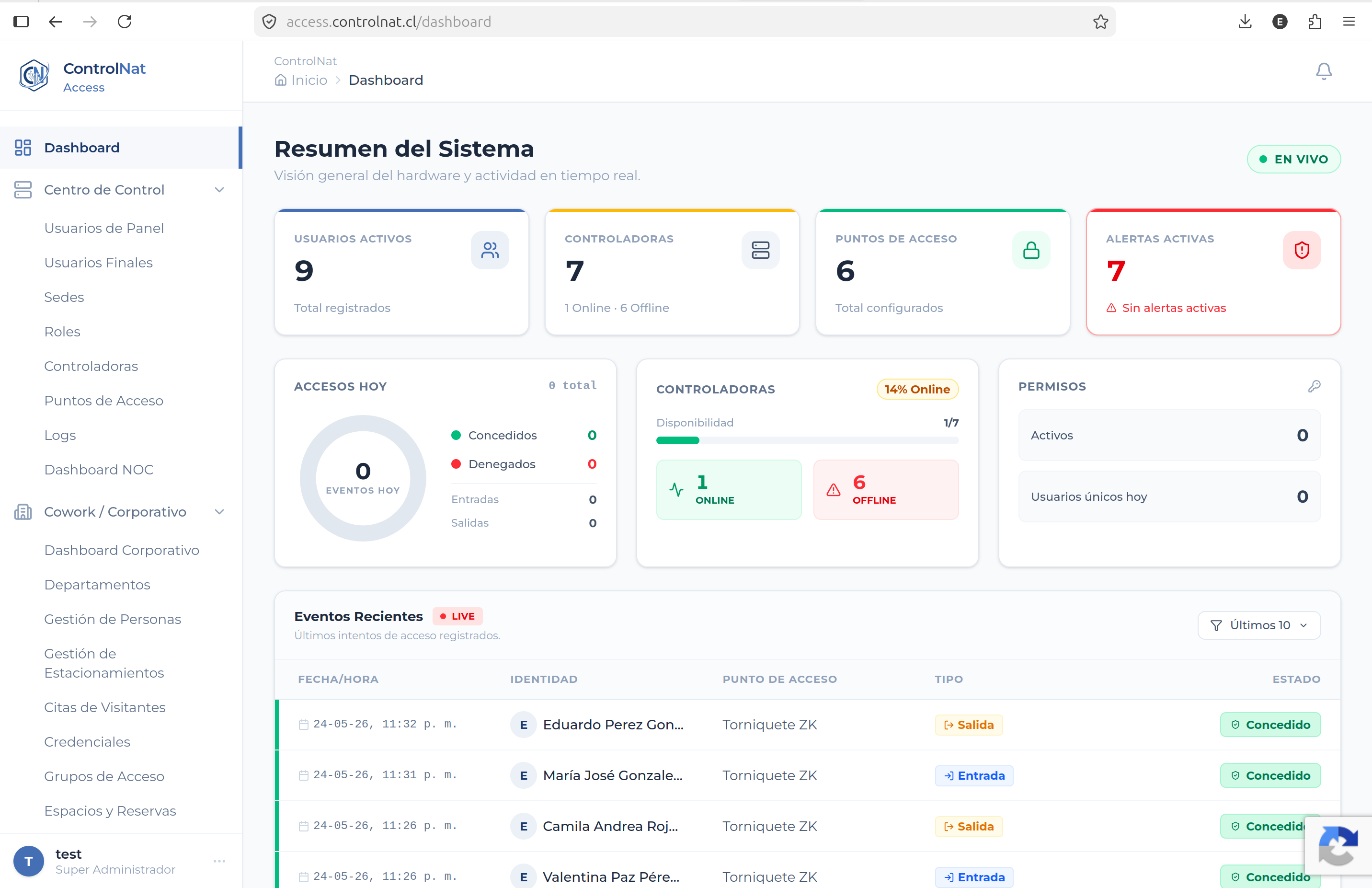Click the home icon in breadcrumb
The height and width of the screenshot is (888, 1372).
pyautogui.click(x=280, y=80)
